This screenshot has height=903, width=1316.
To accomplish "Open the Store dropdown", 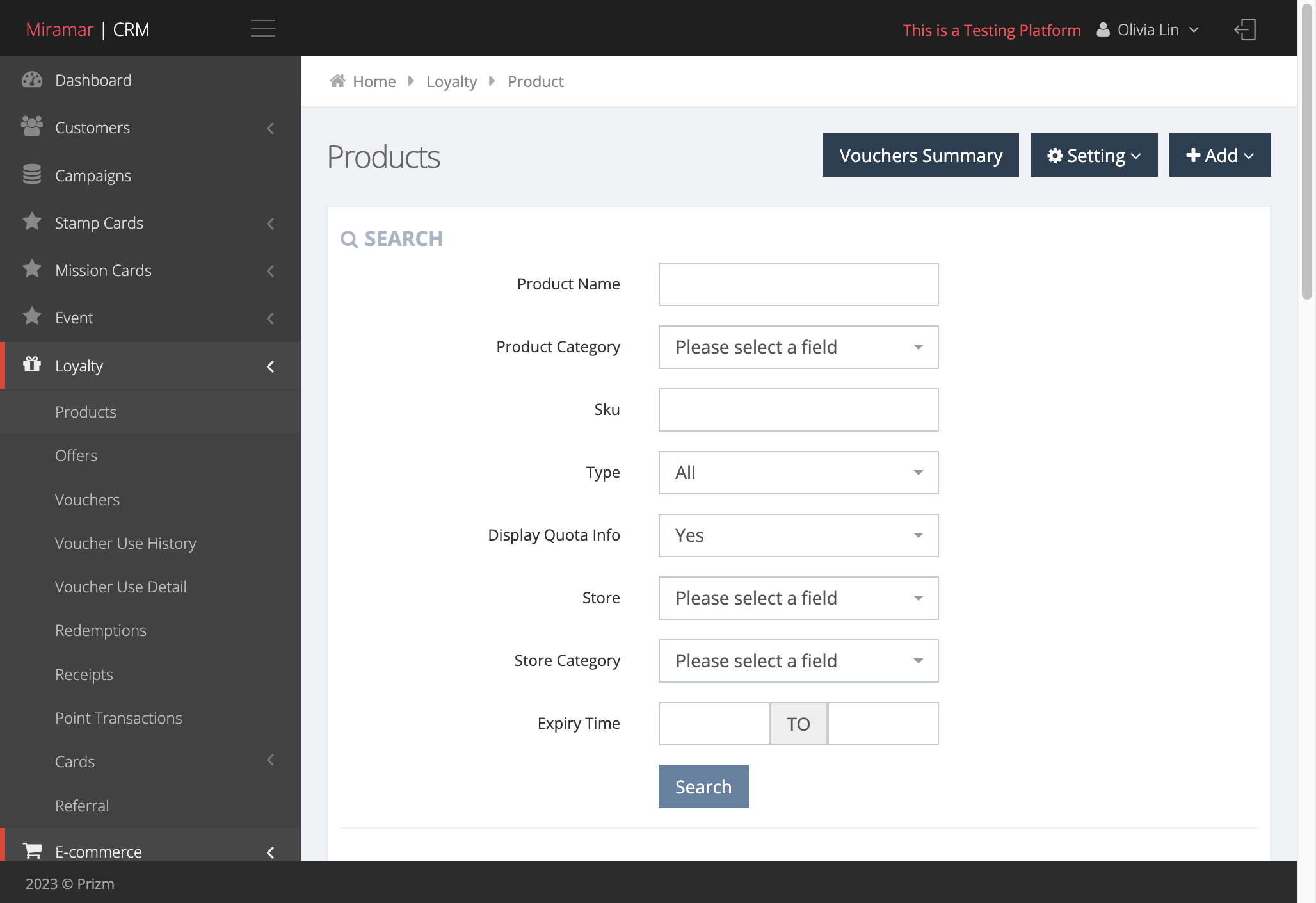I will pos(798,598).
